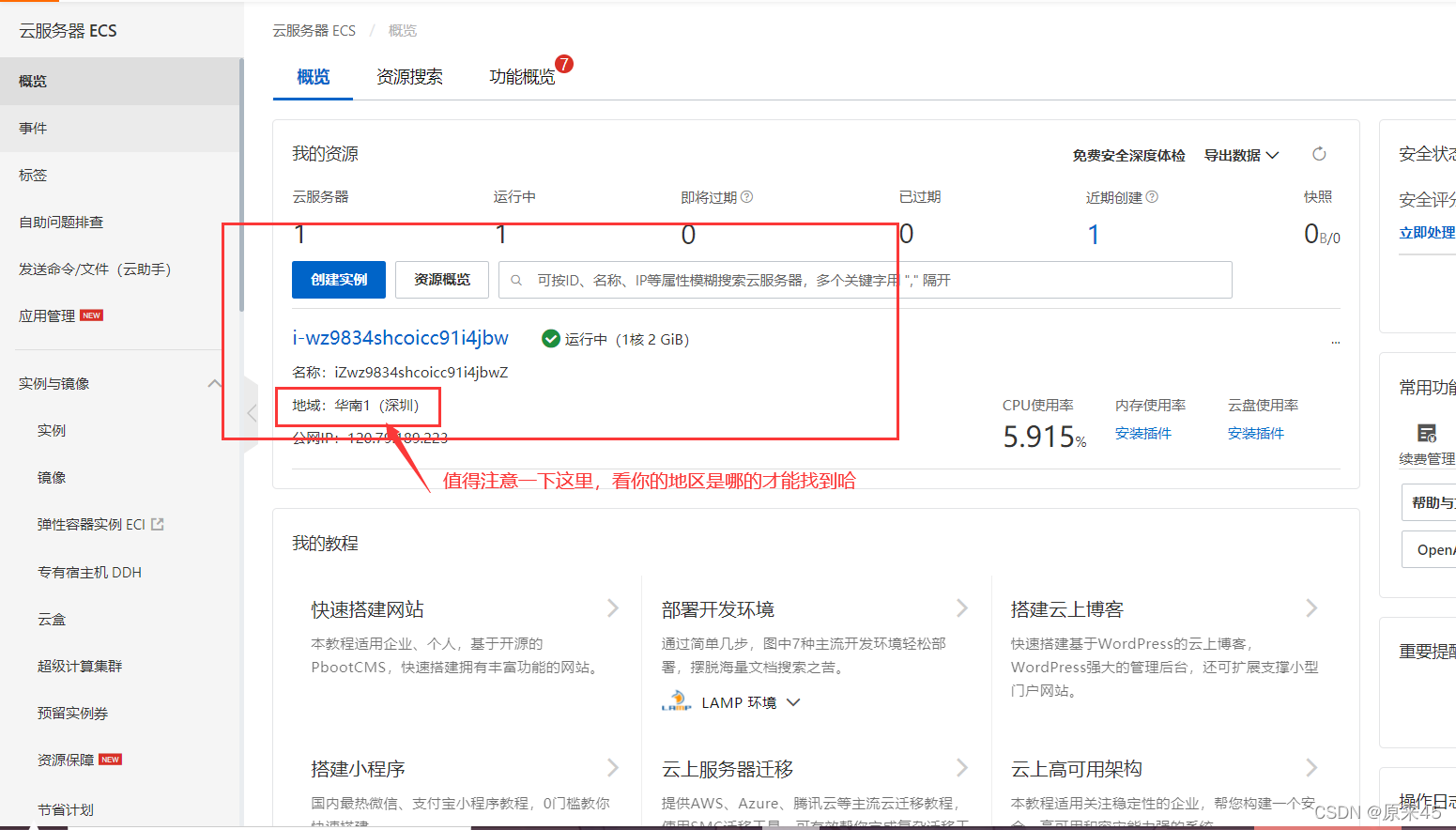Click the search magnifier icon in instance search
The image size is (1456, 830).
(516, 280)
